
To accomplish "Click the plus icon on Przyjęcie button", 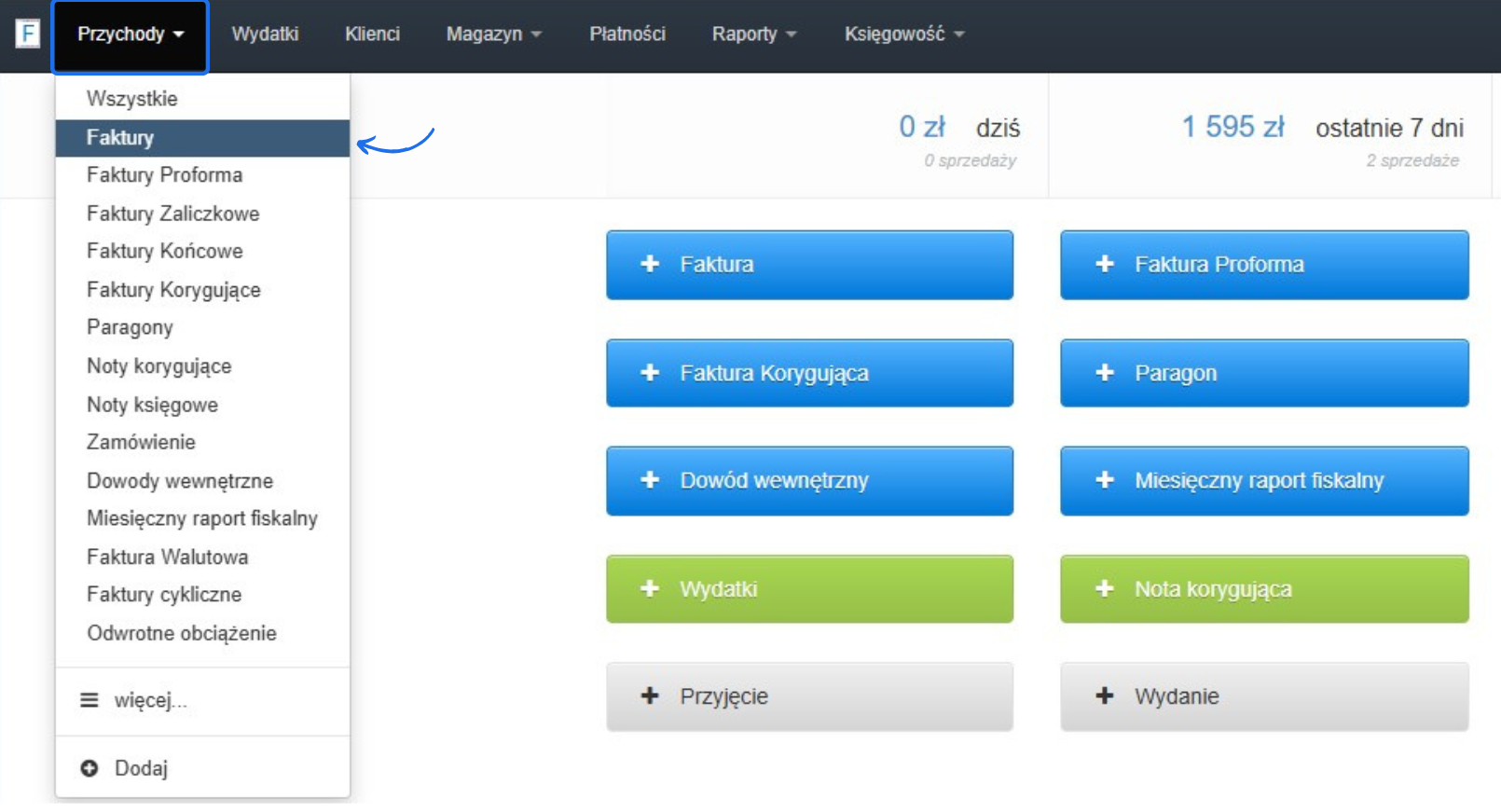I will point(650,696).
